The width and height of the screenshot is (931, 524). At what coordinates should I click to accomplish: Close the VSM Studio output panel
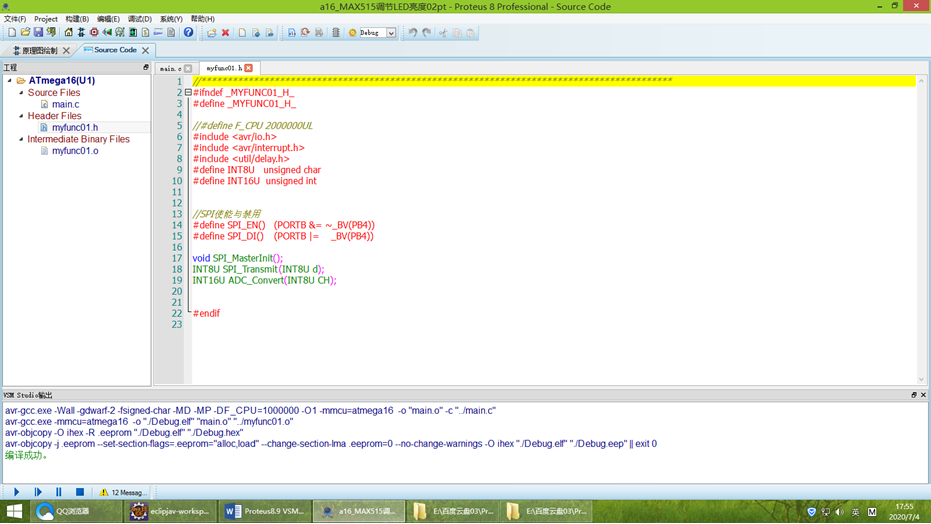point(923,395)
